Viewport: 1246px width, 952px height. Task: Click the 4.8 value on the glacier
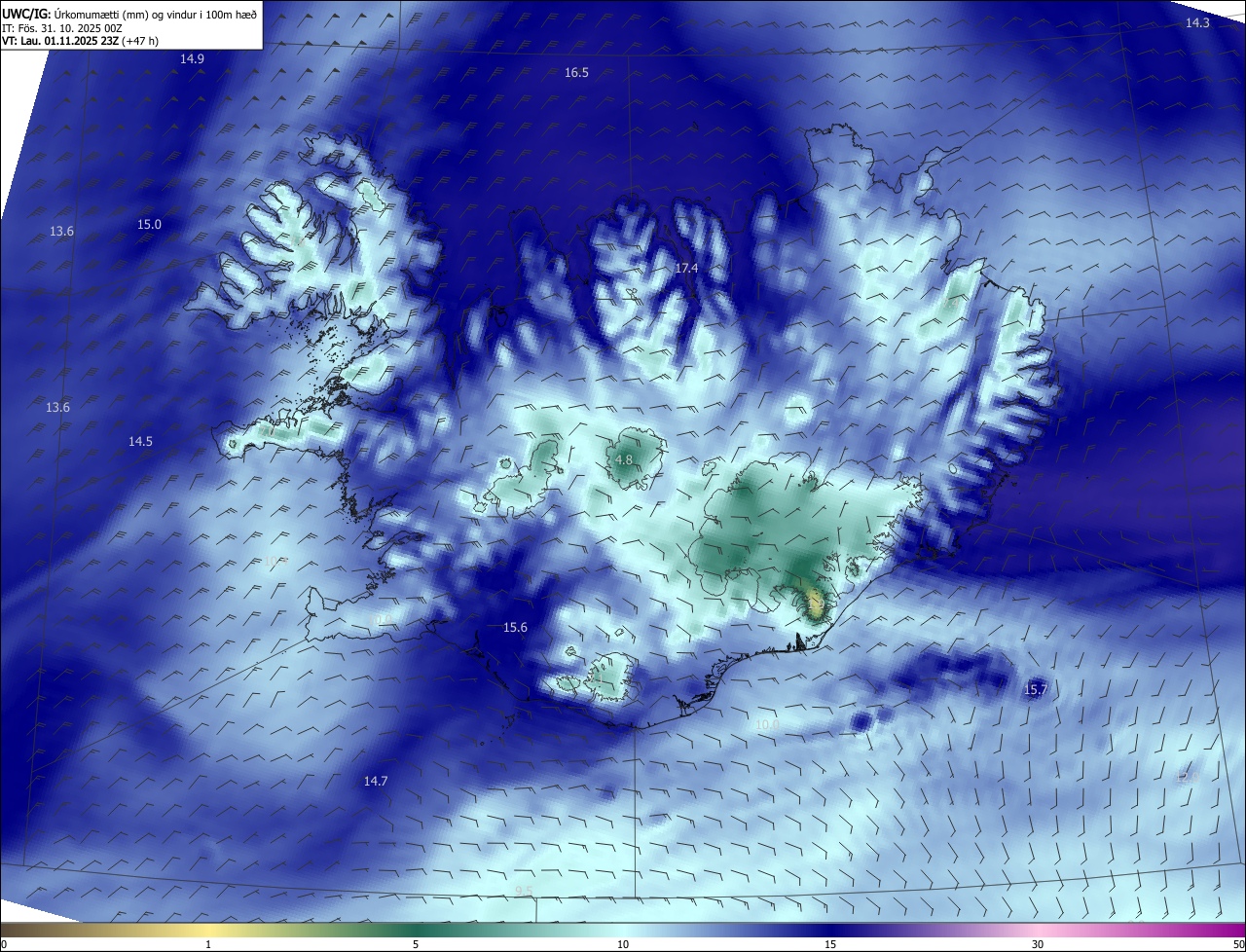point(623,460)
